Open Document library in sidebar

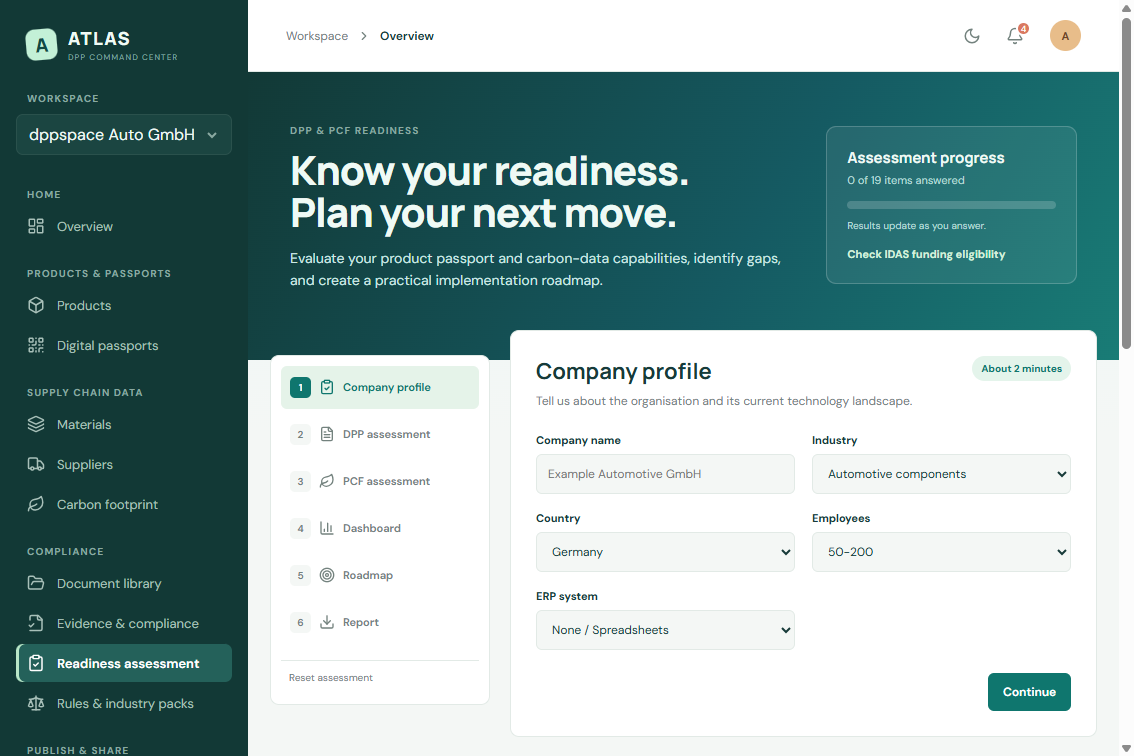(124, 582)
